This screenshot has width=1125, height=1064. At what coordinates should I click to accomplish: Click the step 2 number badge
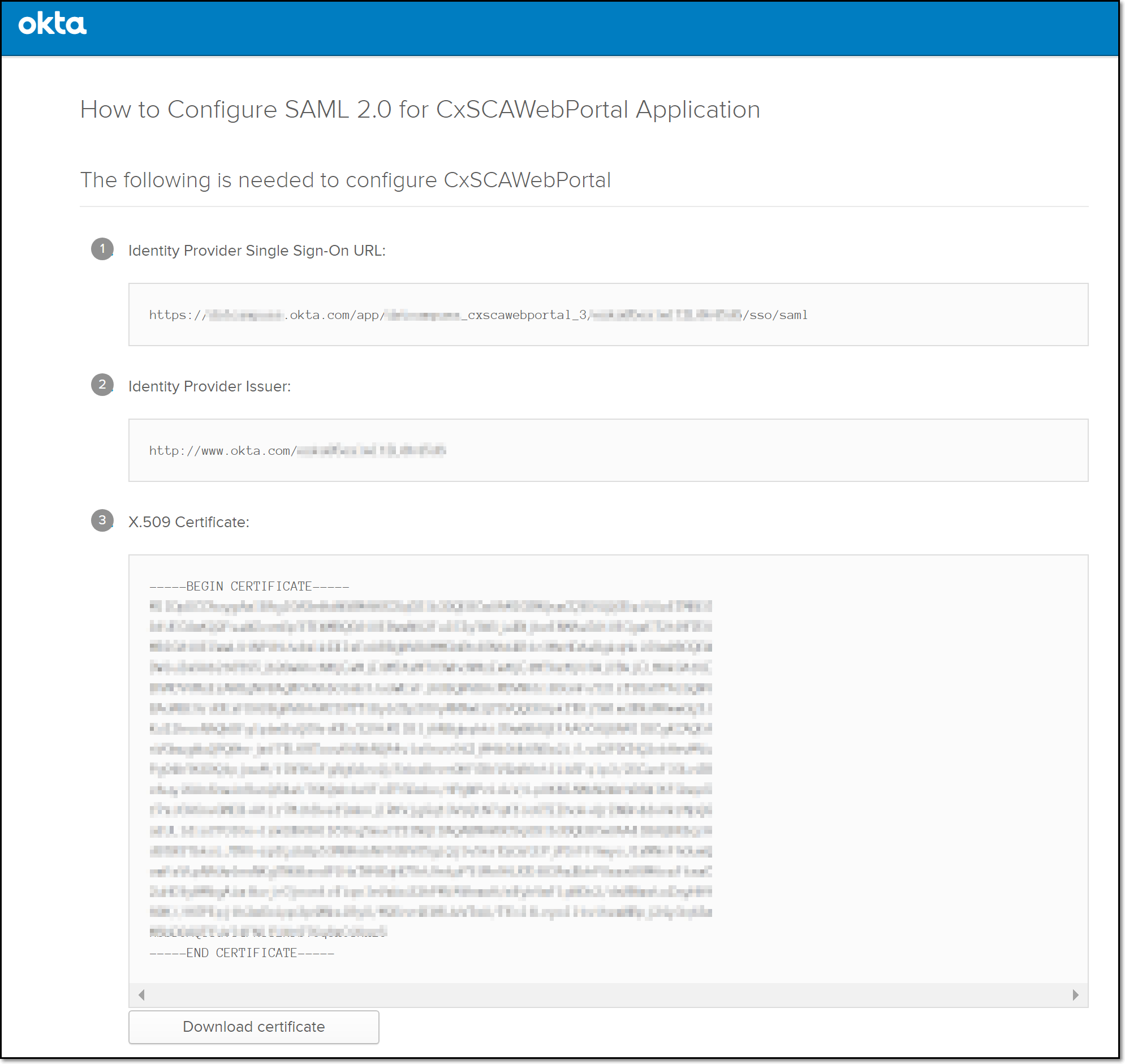pyautogui.click(x=102, y=385)
